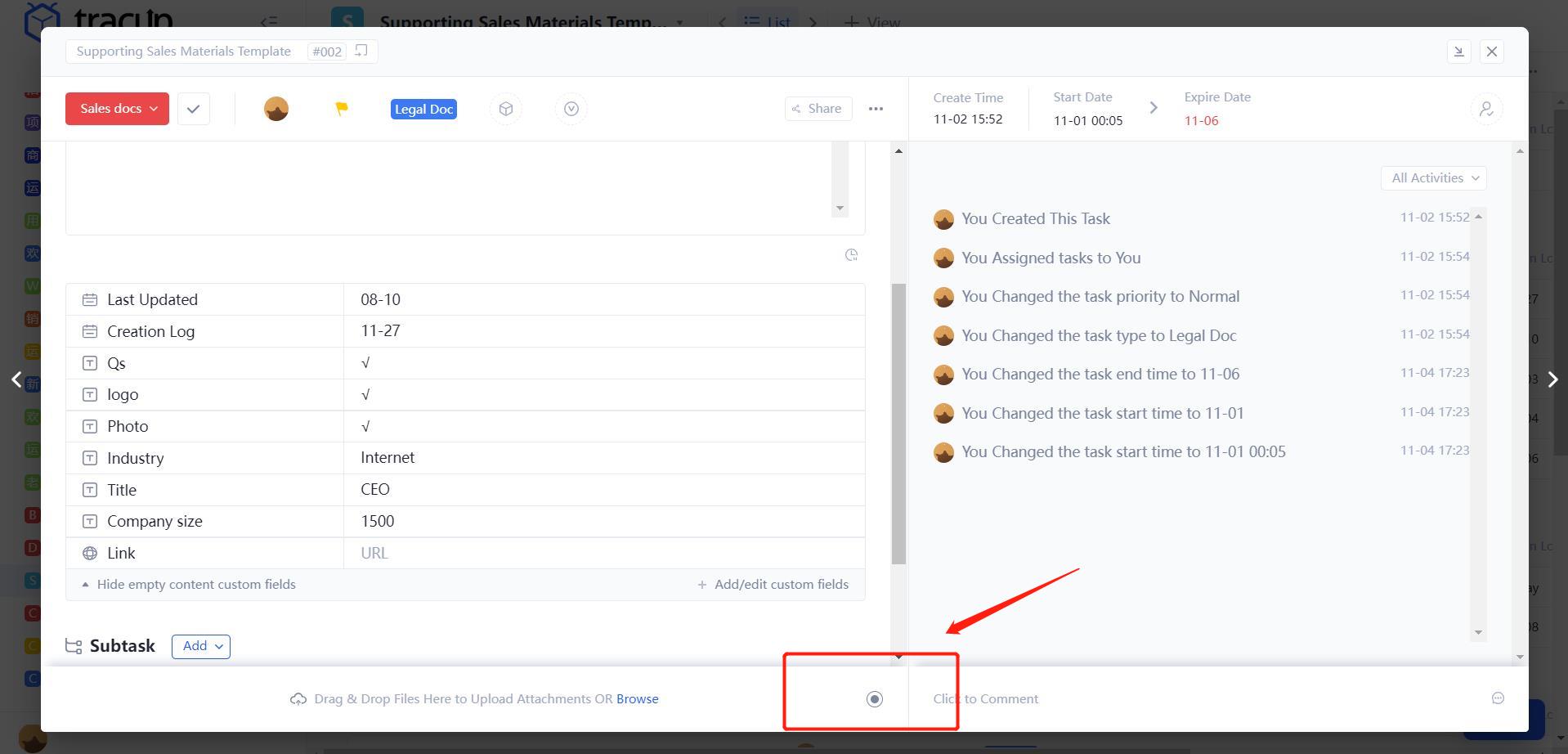Click the left panel scroll-up arrow
The image size is (1568, 754).
tap(898, 151)
